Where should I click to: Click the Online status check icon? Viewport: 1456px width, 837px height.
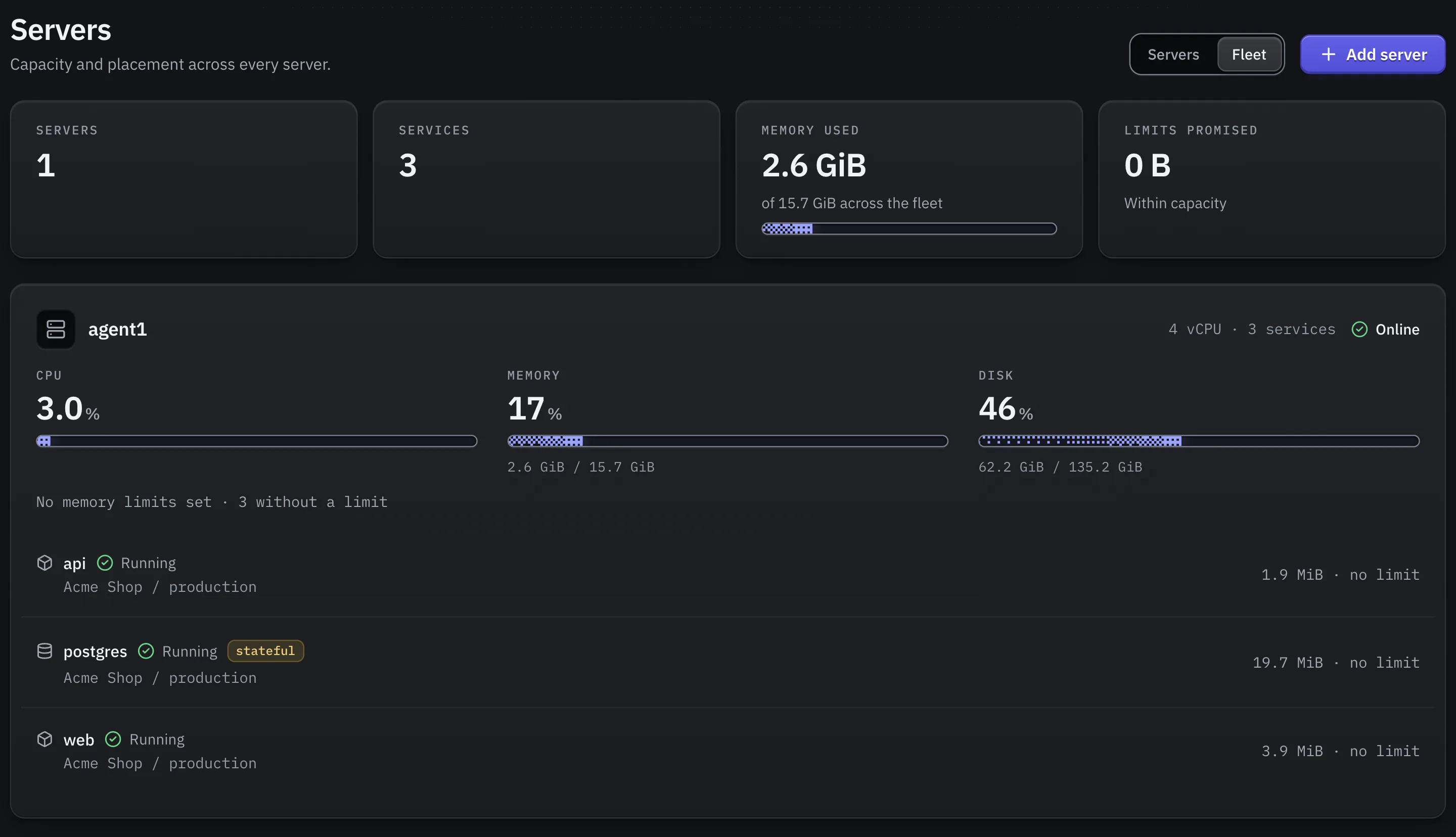(x=1359, y=330)
